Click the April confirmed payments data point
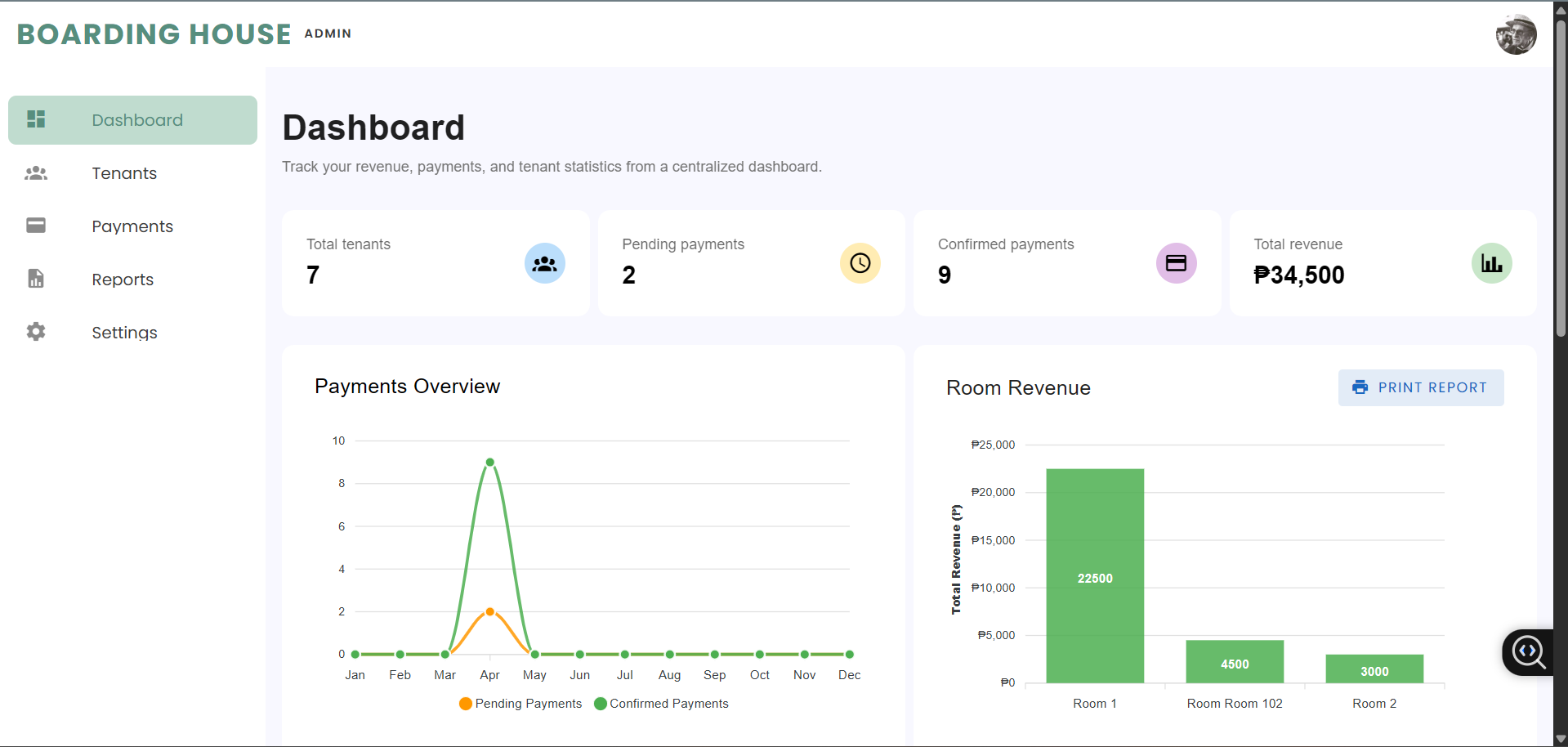The width and height of the screenshot is (1568, 747). click(x=490, y=463)
